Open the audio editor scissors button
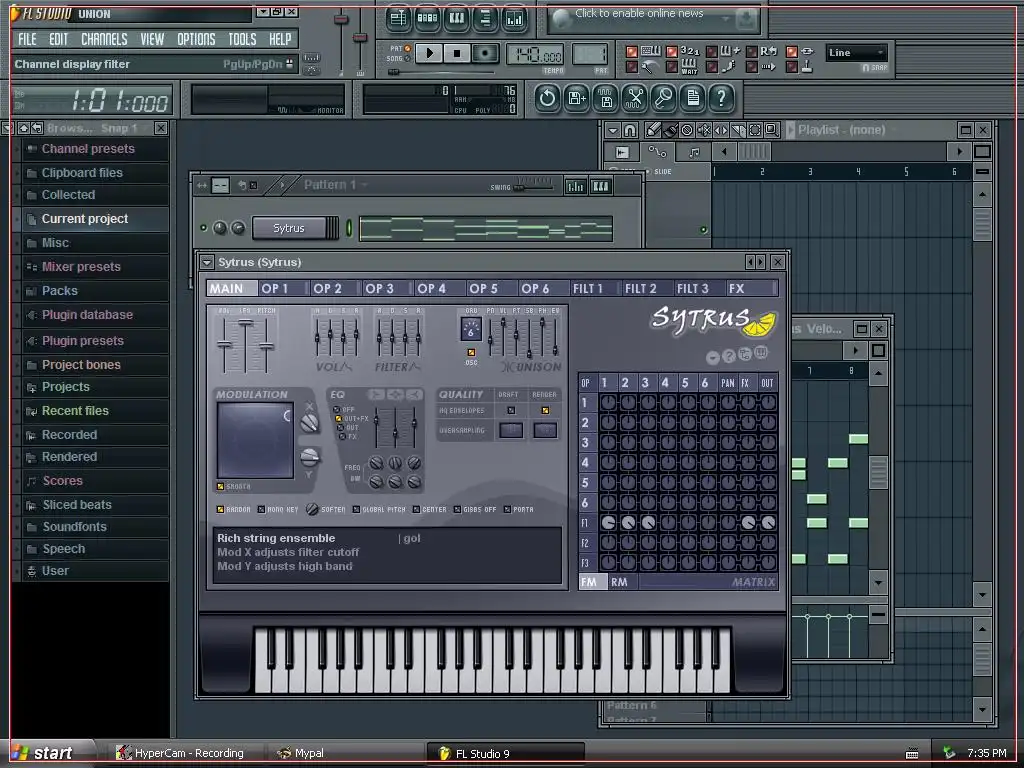The height and width of the screenshot is (768, 1024). pyautogui.click(x=634, y=99)
